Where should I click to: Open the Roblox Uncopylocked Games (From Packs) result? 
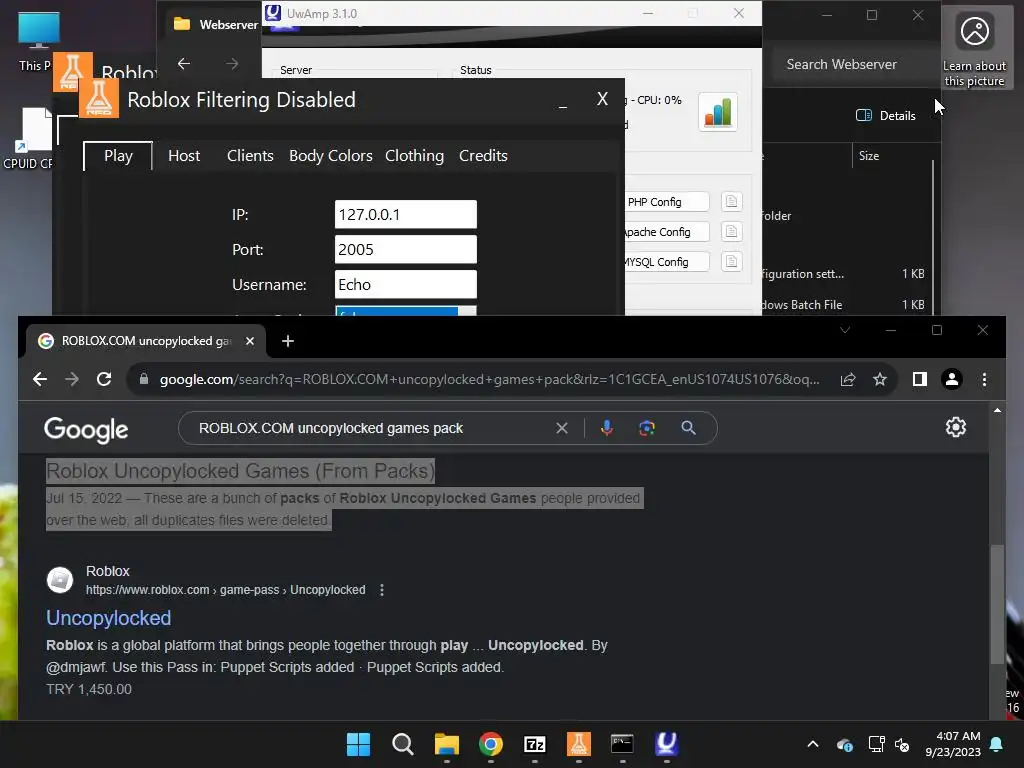coord(240,471)
